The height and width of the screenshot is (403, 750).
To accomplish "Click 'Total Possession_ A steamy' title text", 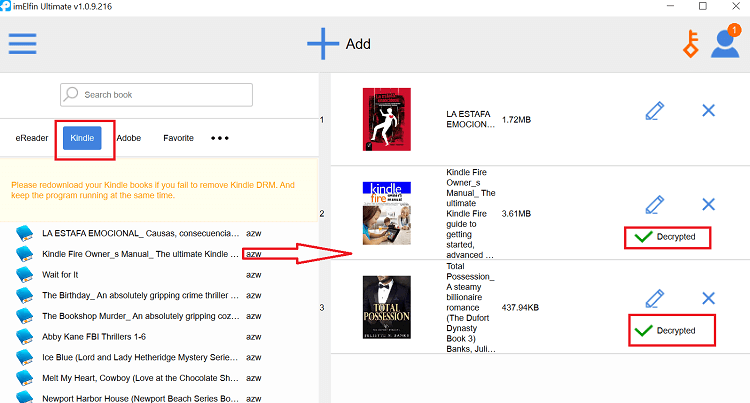I will (x=471, y=307).
